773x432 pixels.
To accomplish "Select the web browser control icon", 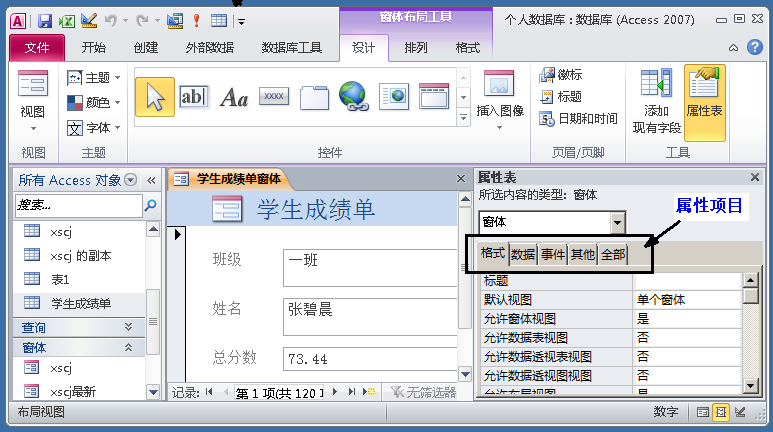I will click(x=393, y=97).
